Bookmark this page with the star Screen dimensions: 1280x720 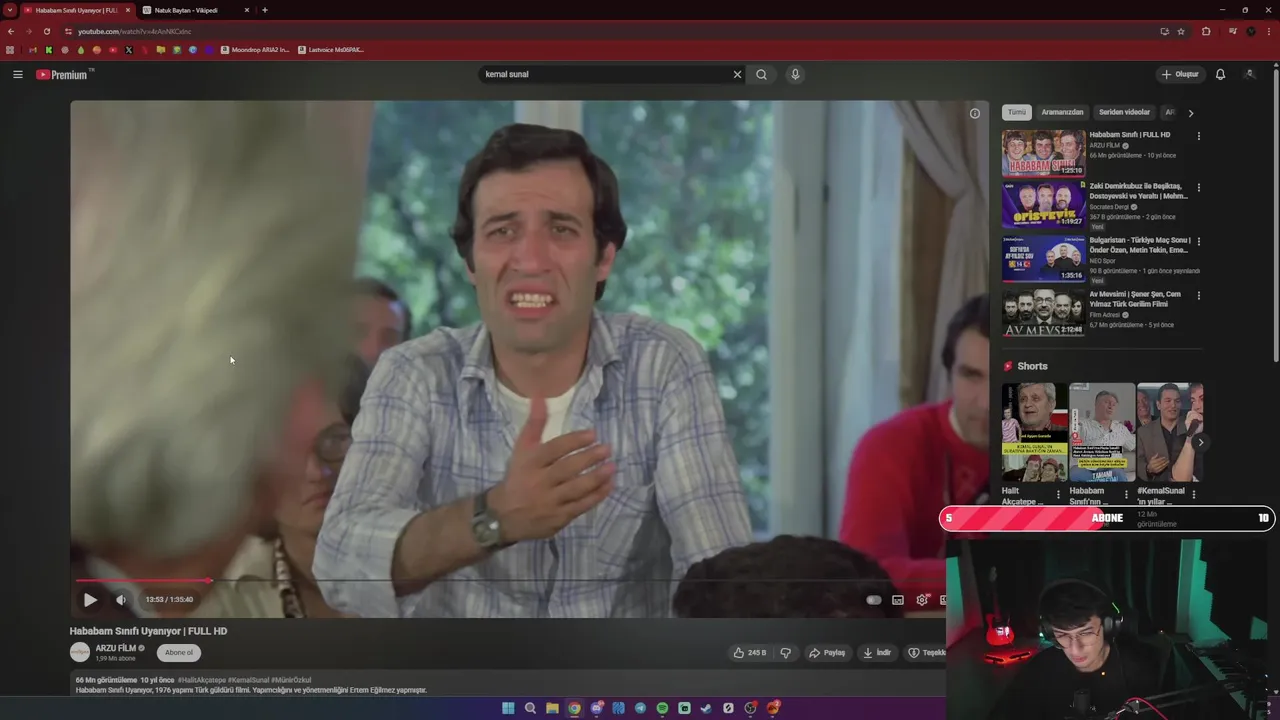pyautogui.click(x=1181, y=31)
